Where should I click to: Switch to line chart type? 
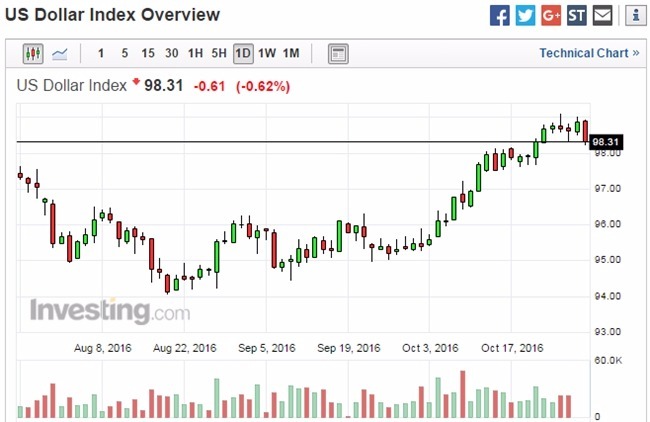click(60, 53)
